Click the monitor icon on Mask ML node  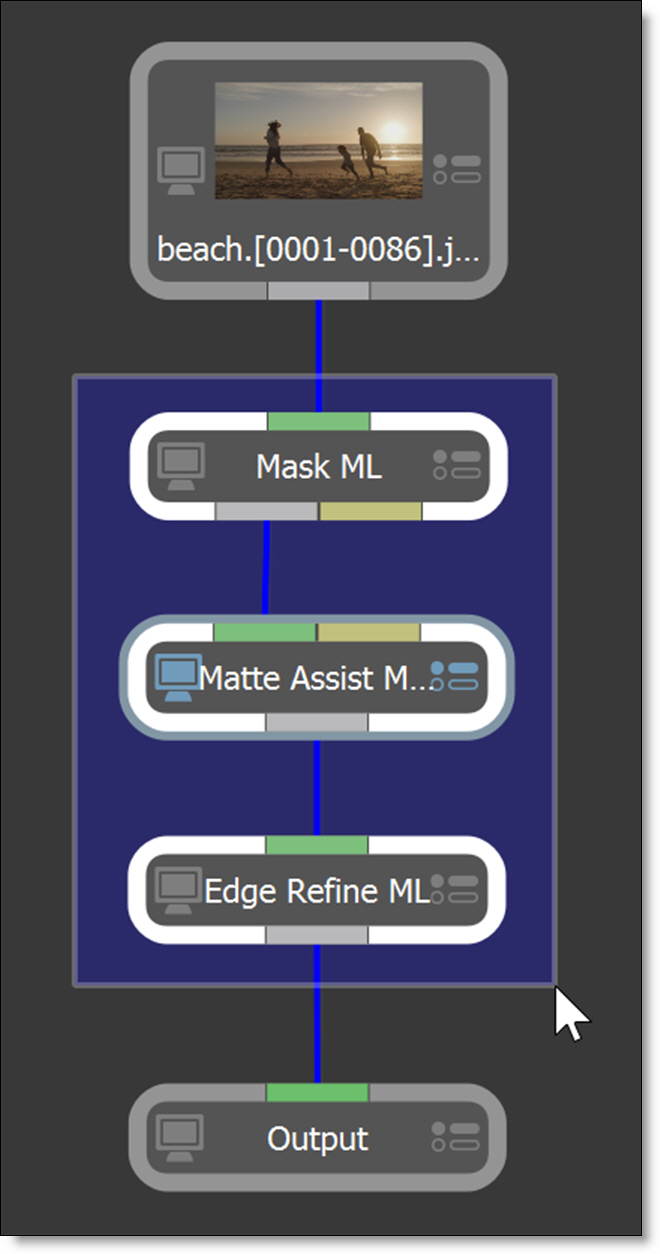[x=182, y=466]
